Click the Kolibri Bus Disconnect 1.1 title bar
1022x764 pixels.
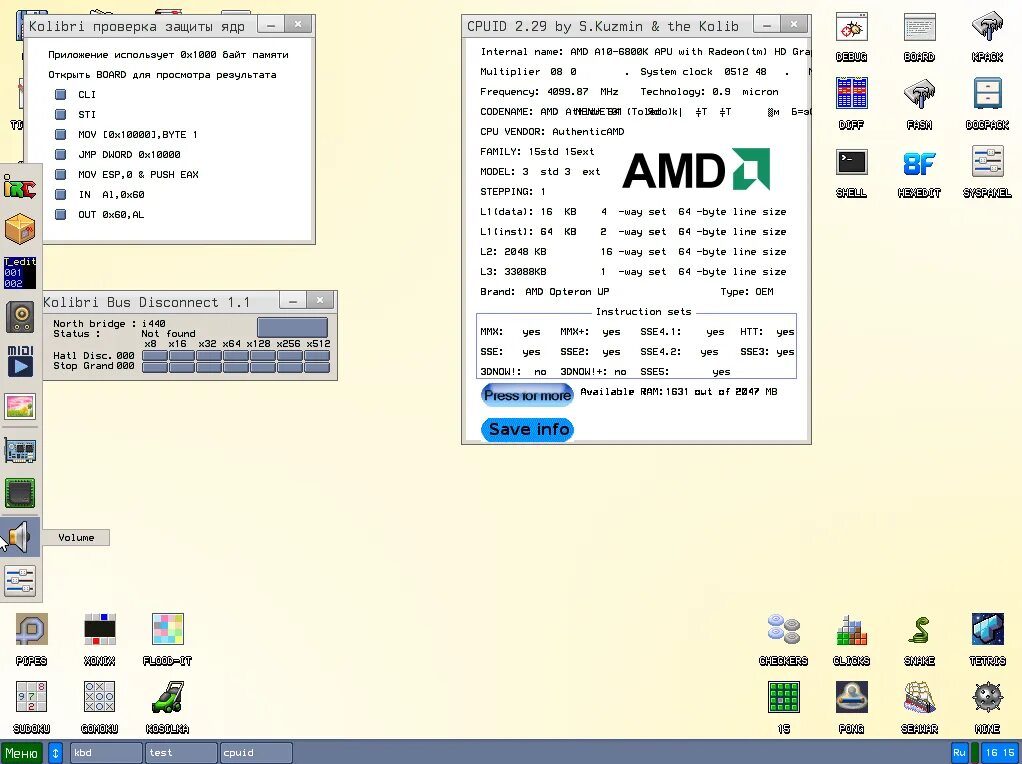(160, 302)
